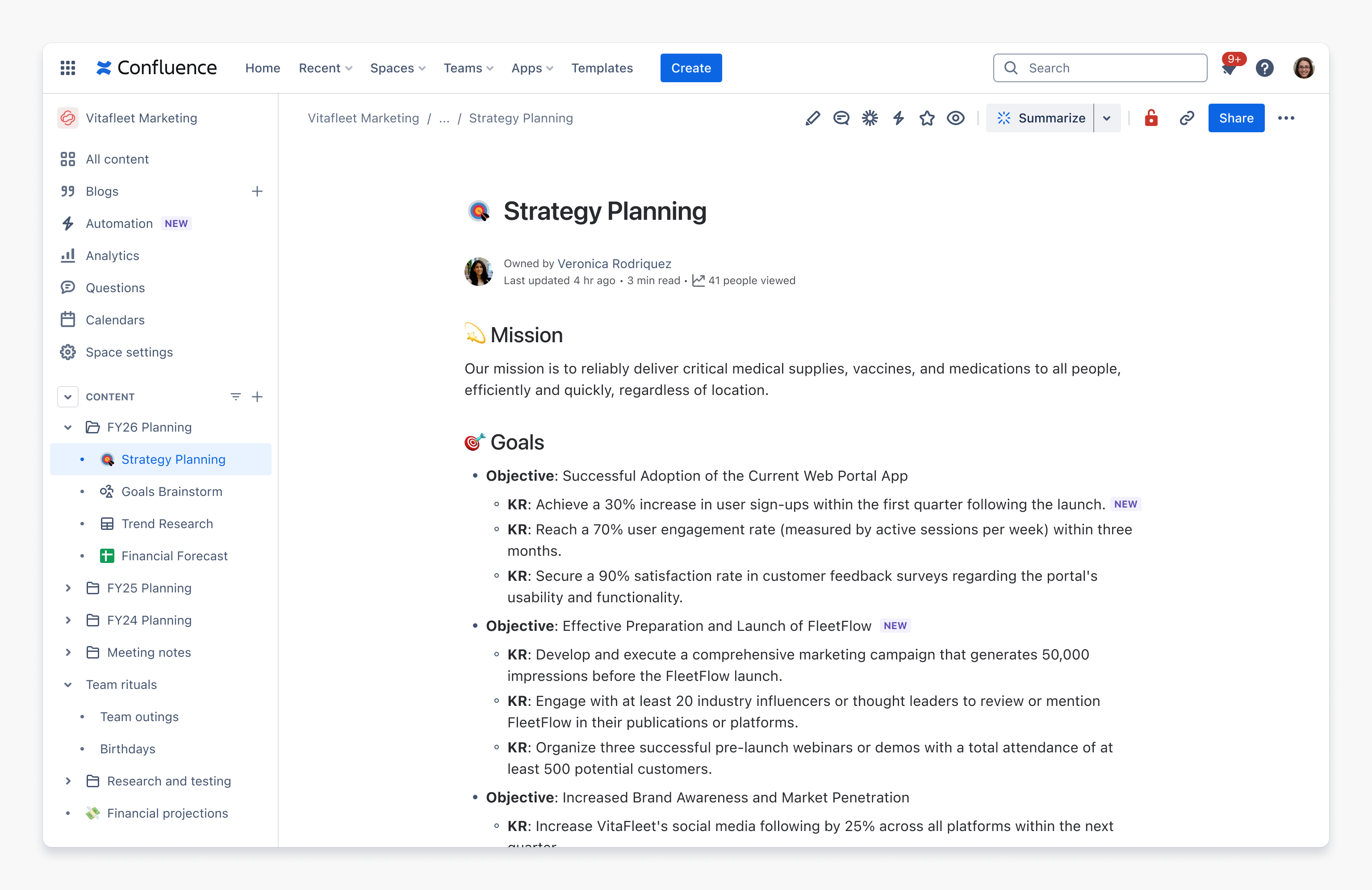Click the pencil edit page icon
This screenshot has width=1372, height=890.
coord(812,118)
